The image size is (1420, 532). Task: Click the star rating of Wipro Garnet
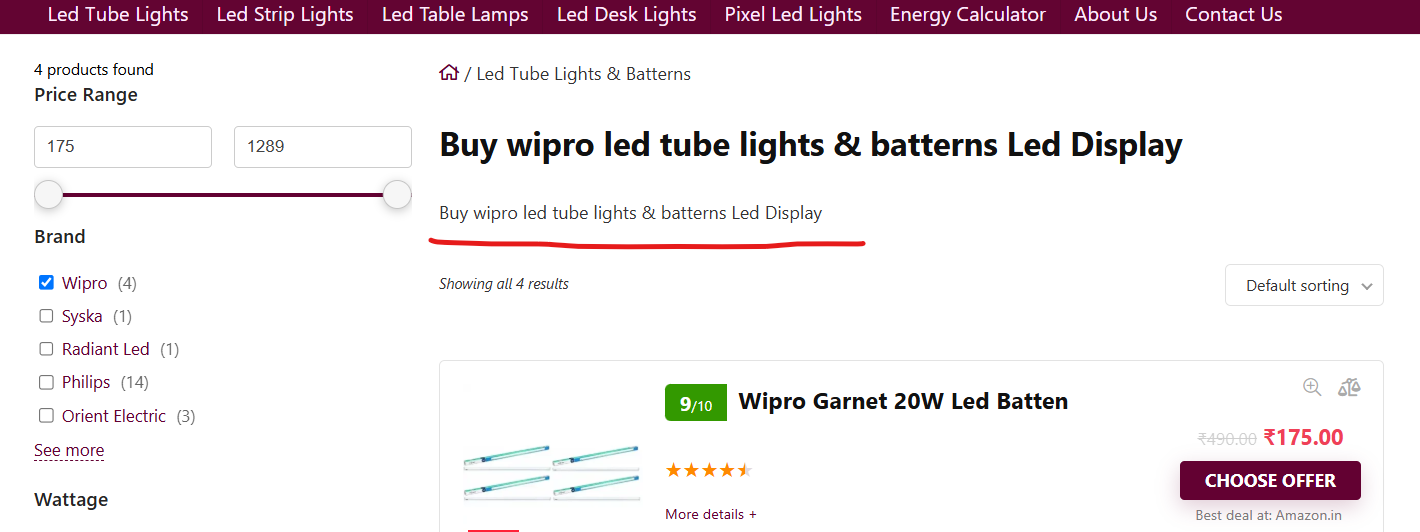click(709, 470)
